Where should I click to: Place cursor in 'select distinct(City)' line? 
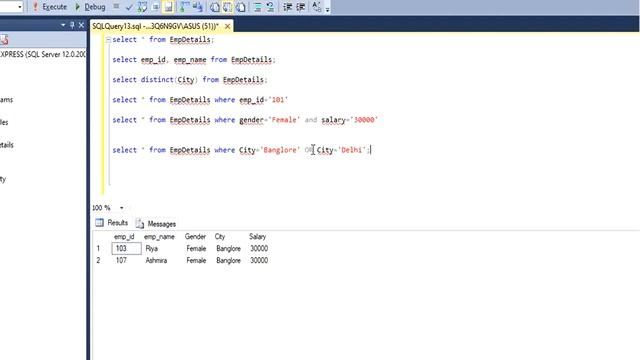point(190,80)
